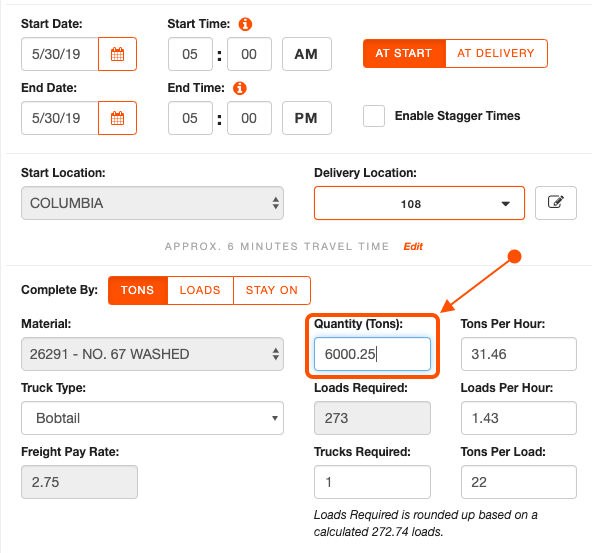Expand the Start Location COLUMBIA dropdown

click(x=152, y=203)
